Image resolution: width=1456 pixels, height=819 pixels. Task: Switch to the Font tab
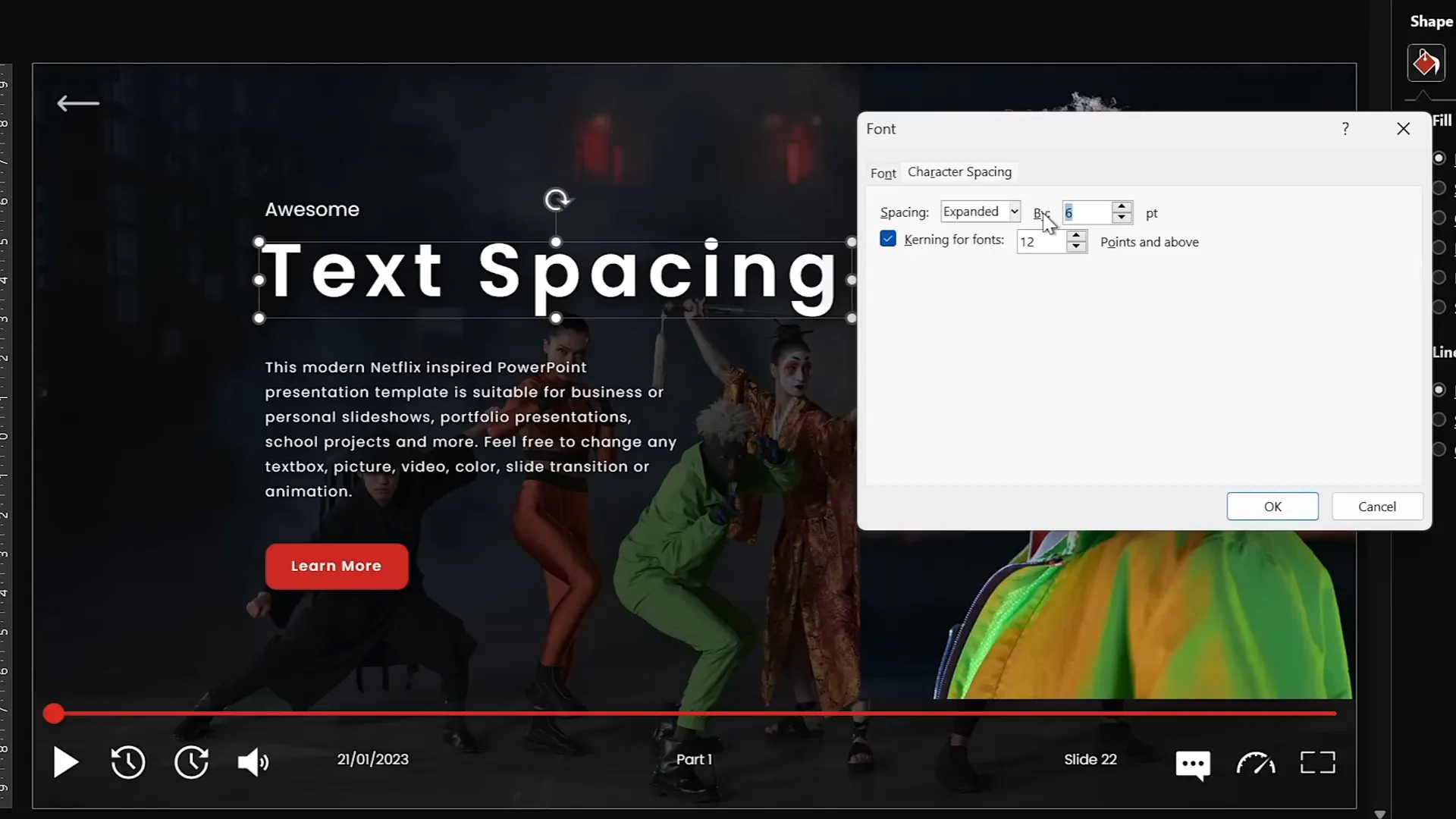(883, 173)
